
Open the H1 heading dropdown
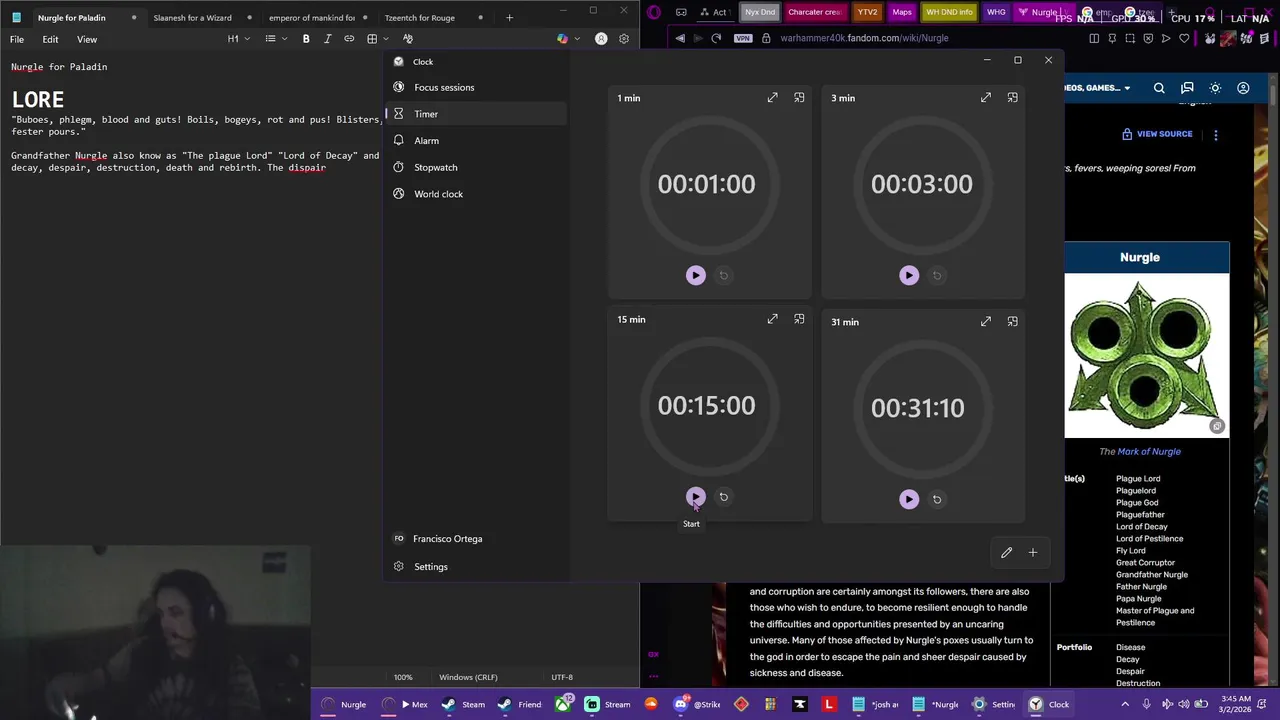pos(238,39)
